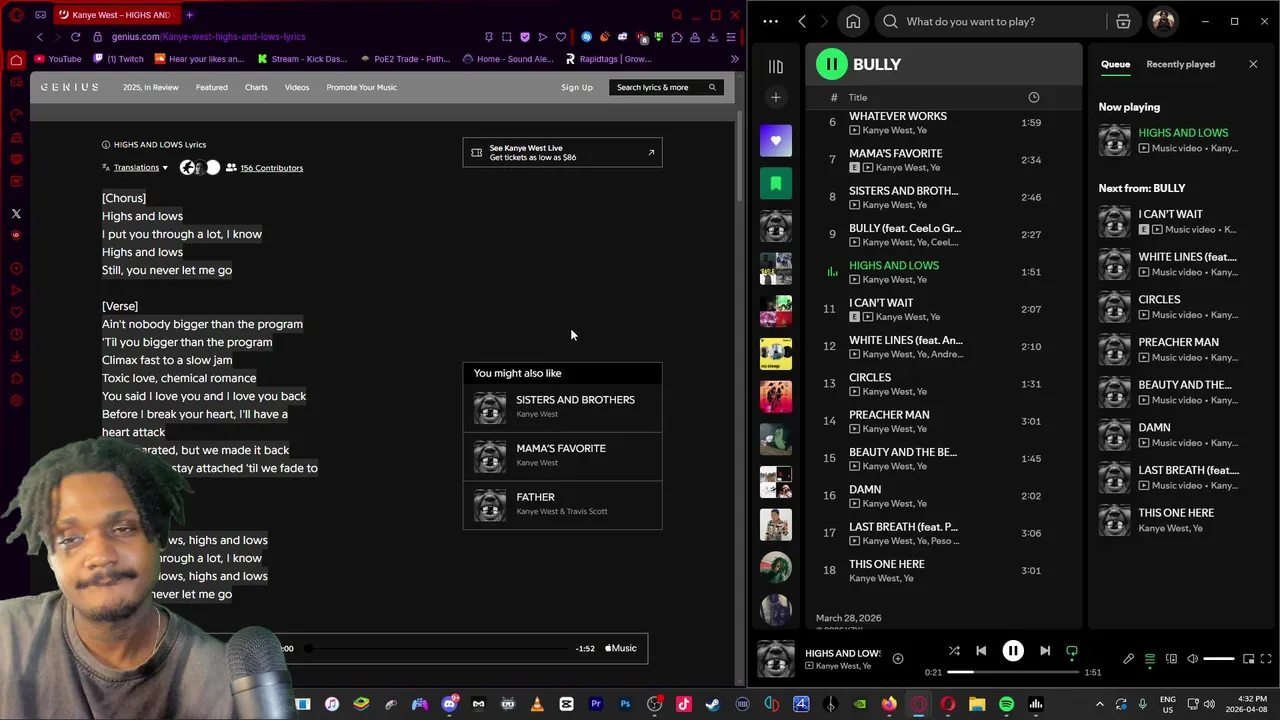Open FATHER song recommendation
The height and width of the screenshot is (720, 1280).
(x=562, y=504)
